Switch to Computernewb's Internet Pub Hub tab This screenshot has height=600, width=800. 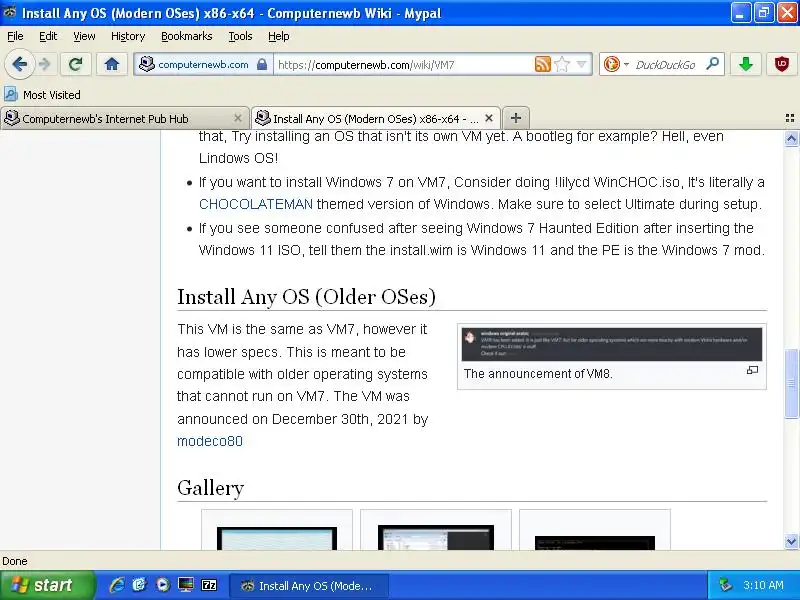(x=124, y=118)
